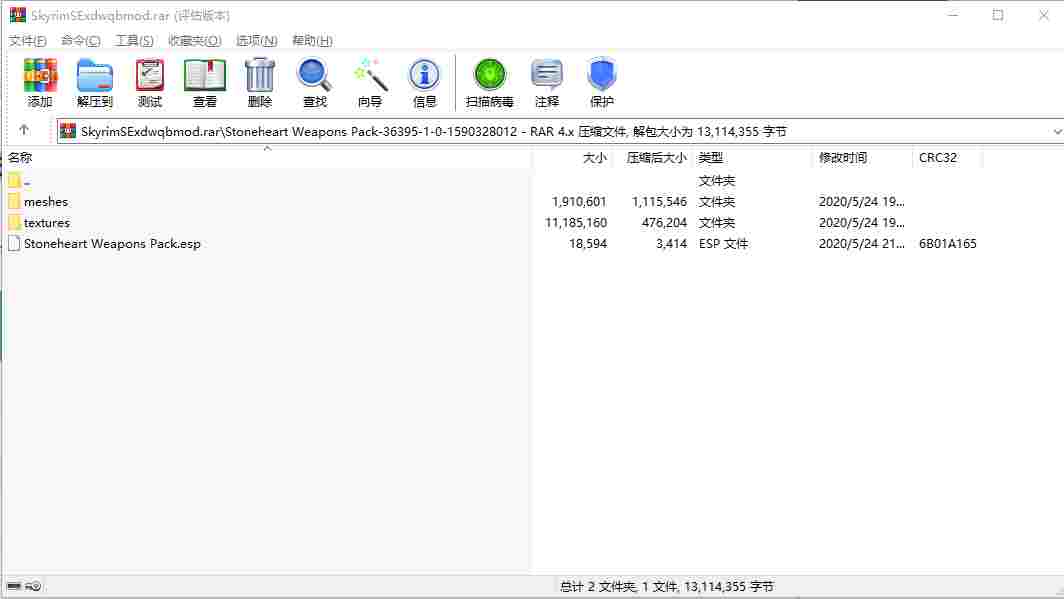Screen dimensions: 1064x599
Task: Sort by CRC32 column header
Action: tap(938, 157)
